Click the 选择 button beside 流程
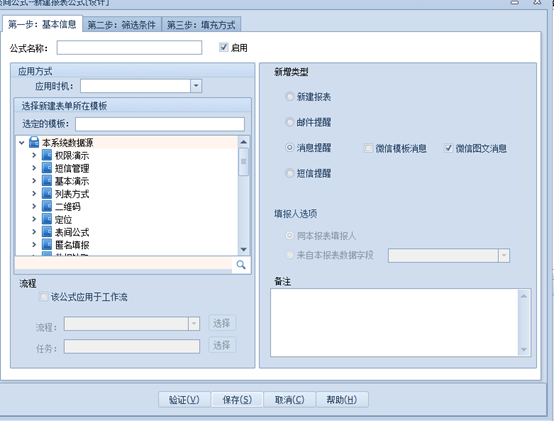 [x=222, y=323]
